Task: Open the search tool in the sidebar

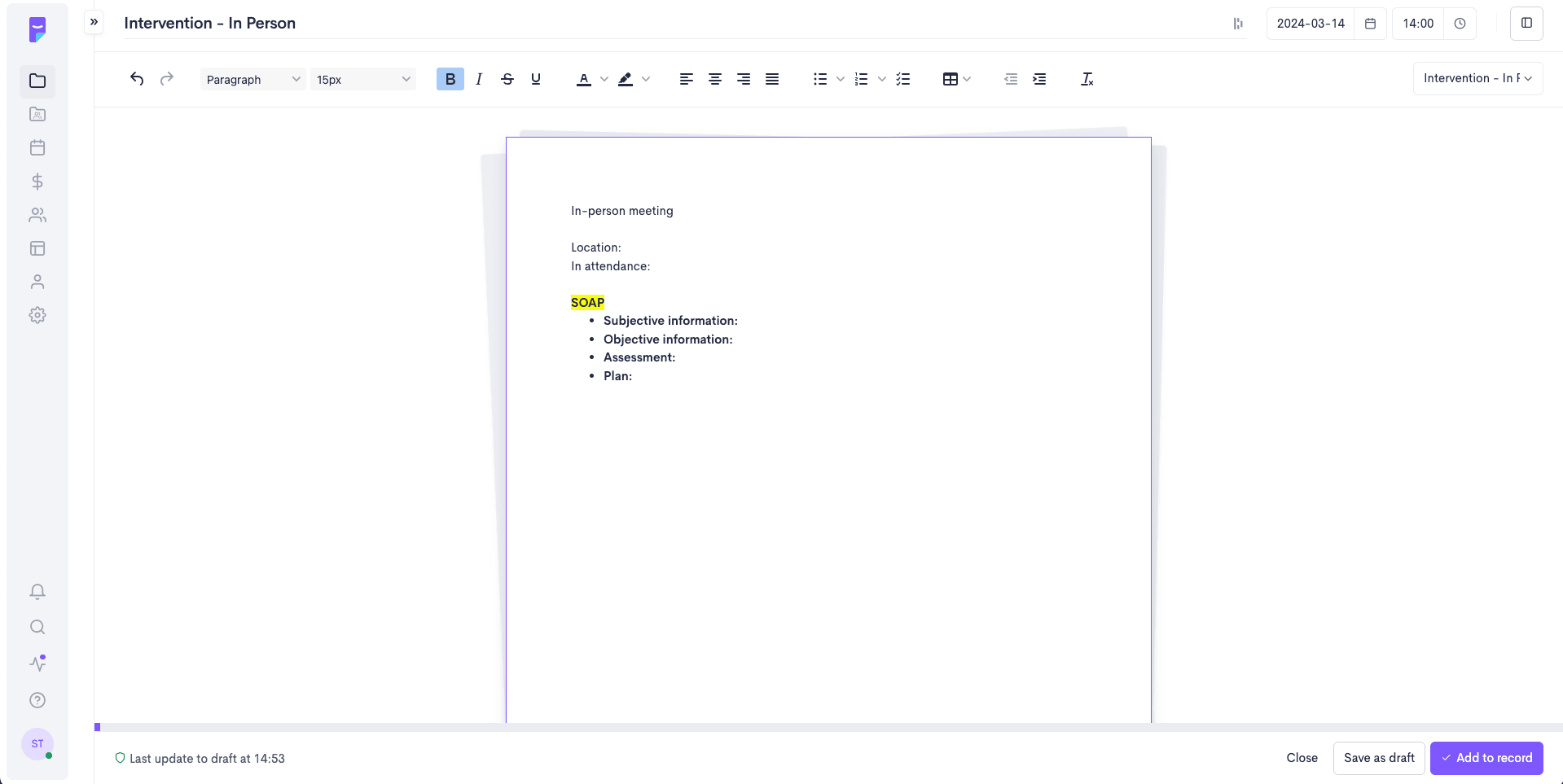Action: coord(37,627)
